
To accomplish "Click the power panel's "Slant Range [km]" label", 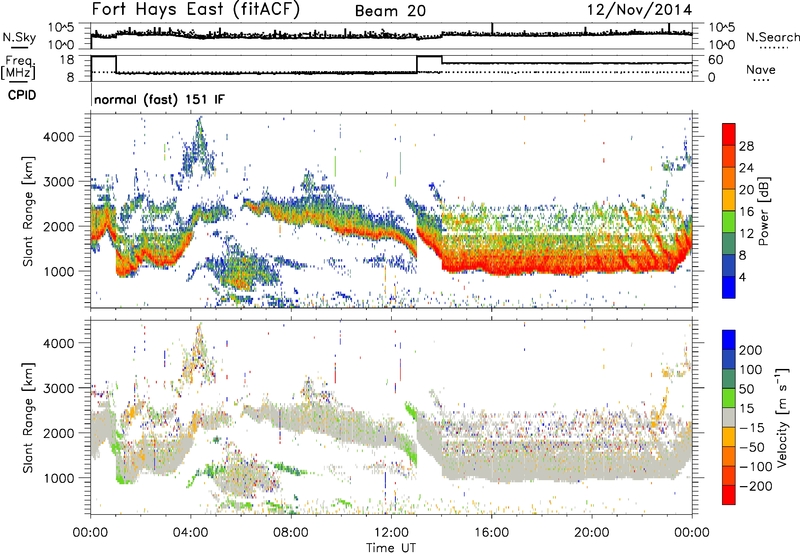I will [28, 212].
